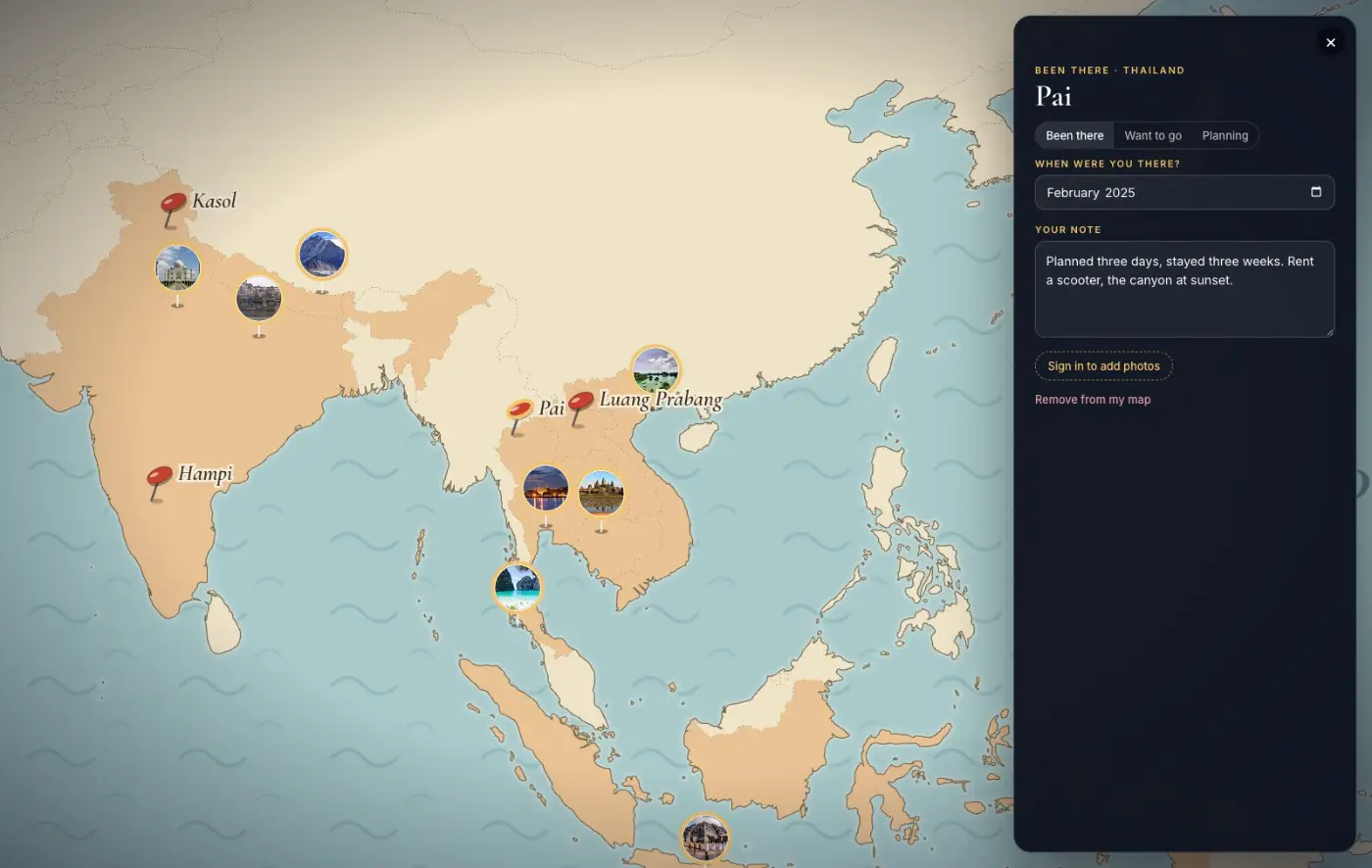Click the Pai map label
The image size is (1372, 868).
(x=552, y=408)
